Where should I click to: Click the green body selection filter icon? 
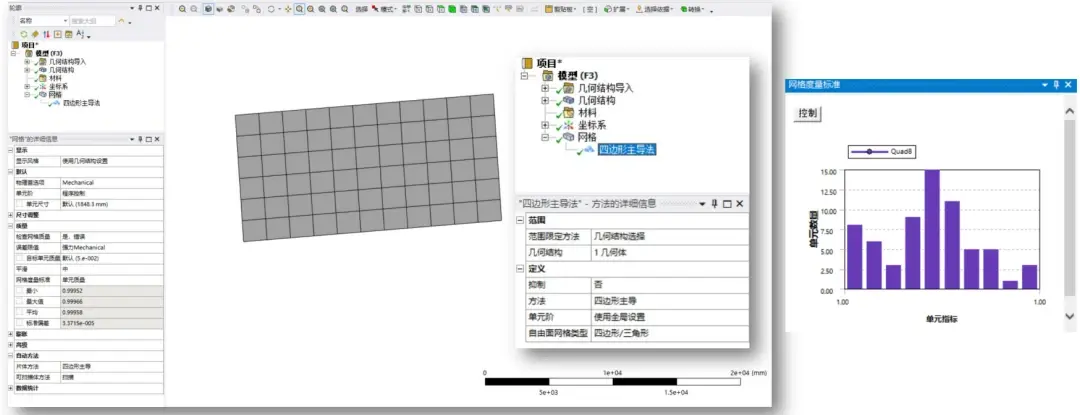point(452,9)
